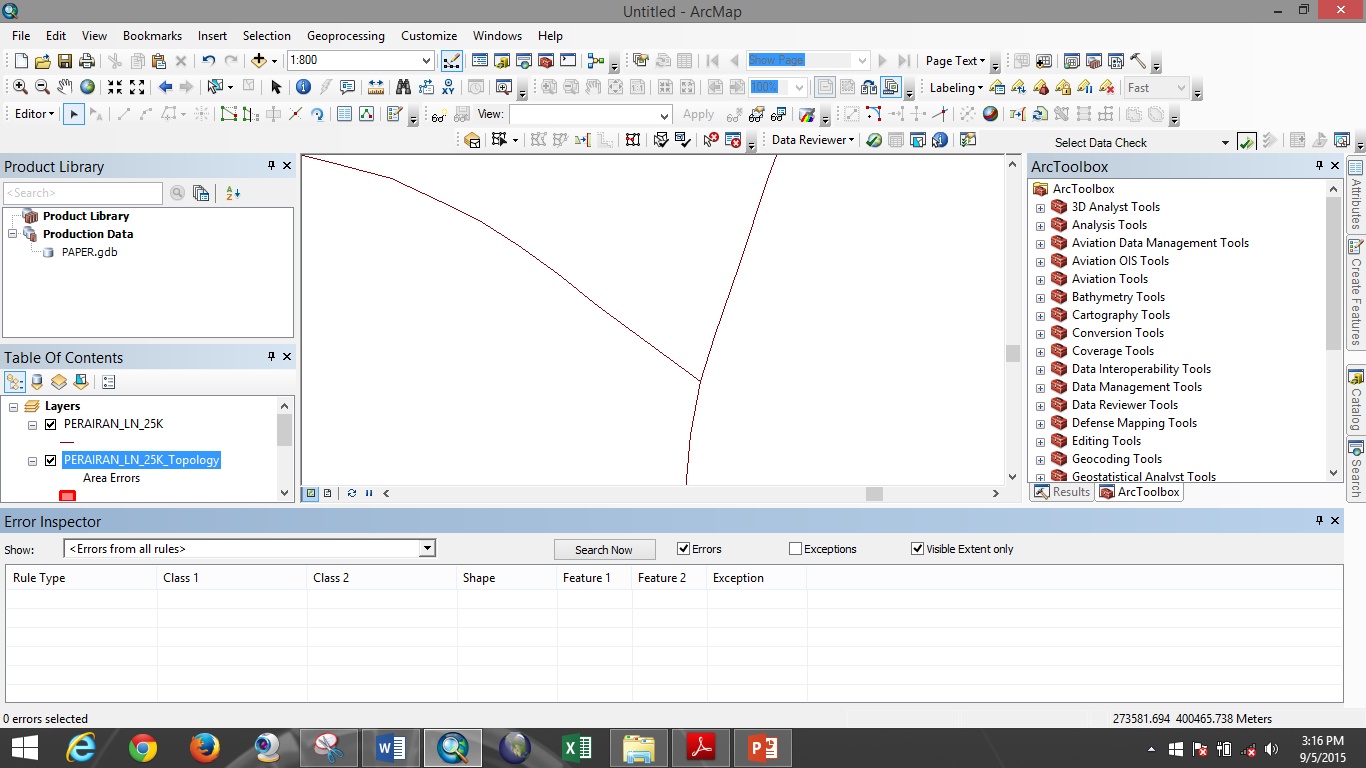Select PAPER.gdb in Production Data
Screen dimensions: 1366x768
click(x=89, y=252)
